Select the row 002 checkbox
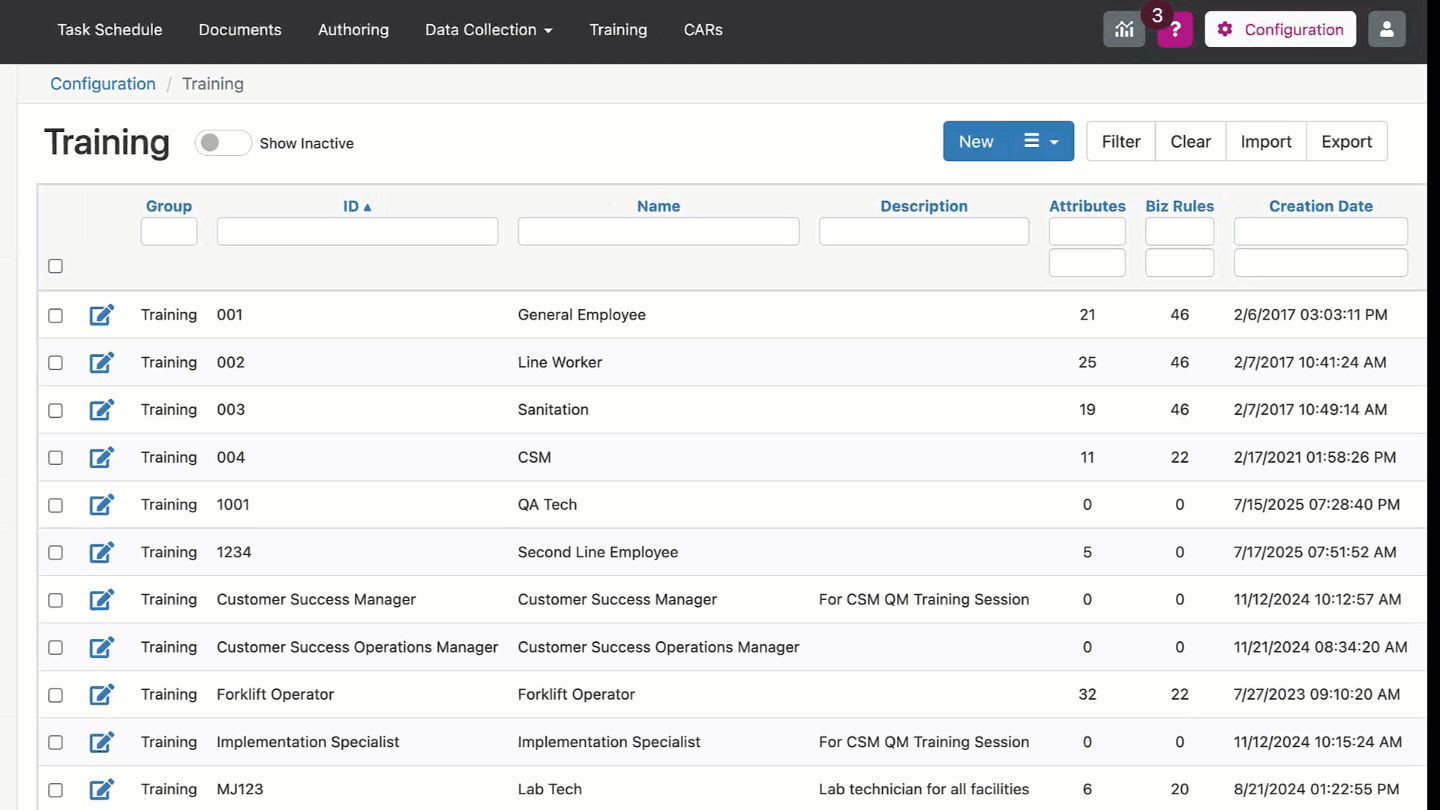This screenshot has width=1440, height=810. pos(56,362)
